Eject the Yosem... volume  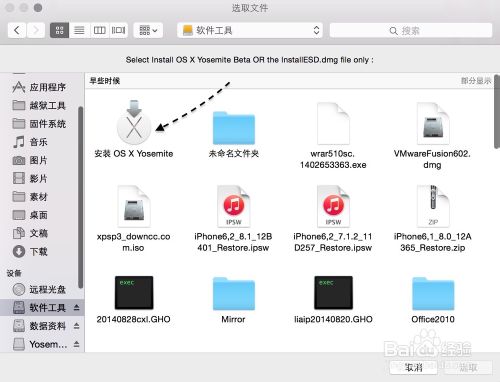(77, 344)
